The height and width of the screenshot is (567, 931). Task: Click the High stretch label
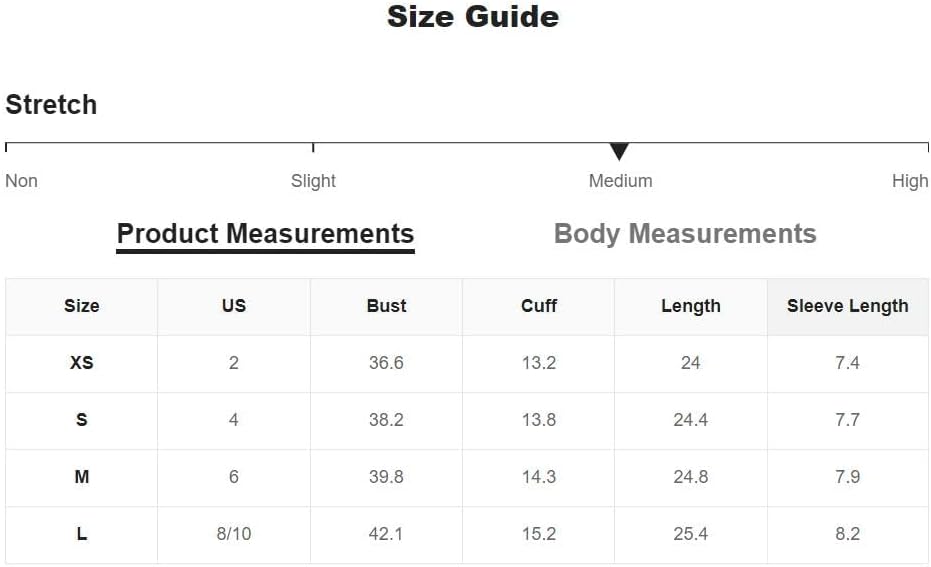pos(910,181)
